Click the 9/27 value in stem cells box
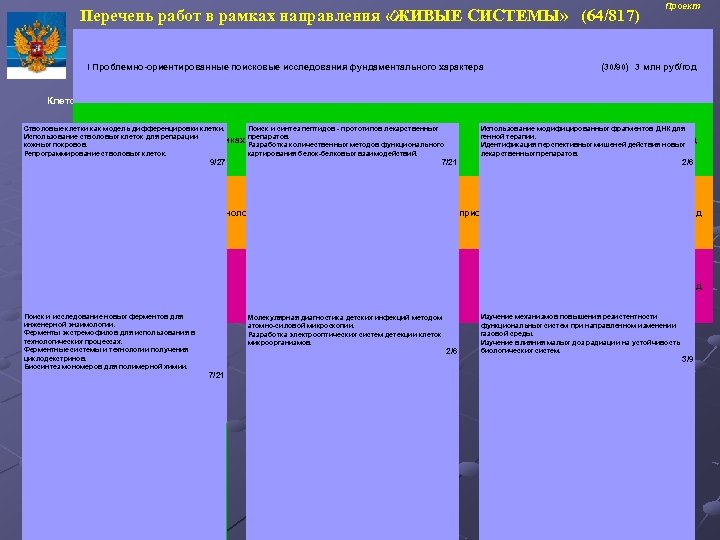This screenshot has width=720, height=540. click(x=217, y=162)
